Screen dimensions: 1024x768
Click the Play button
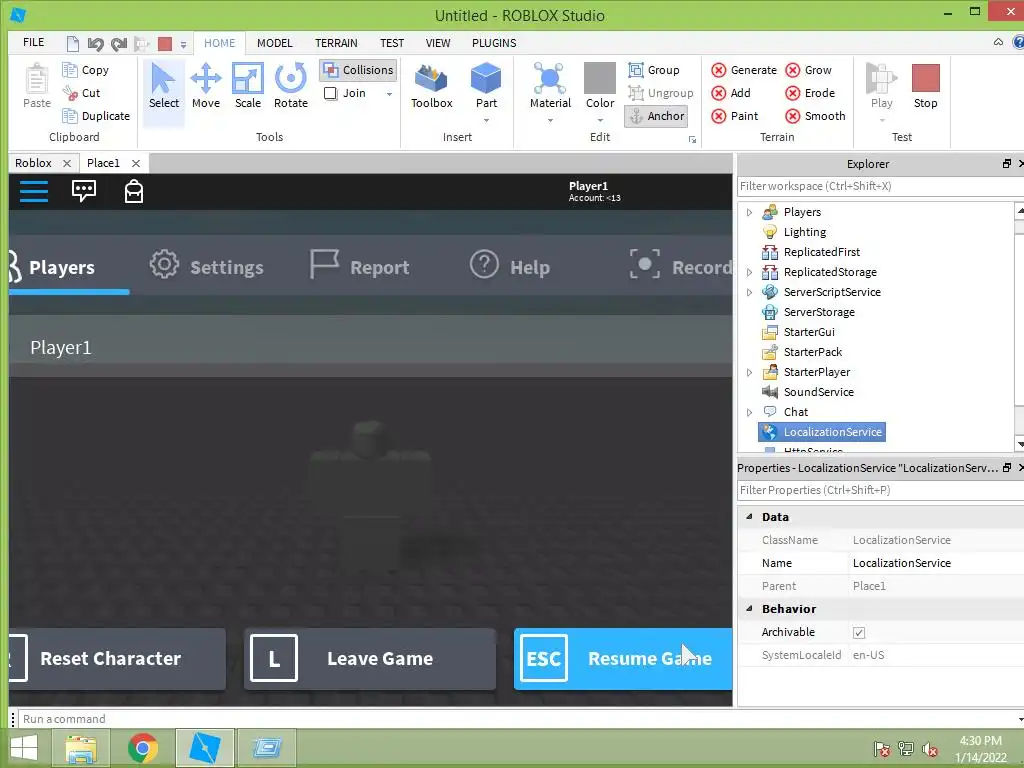[881, 86]
